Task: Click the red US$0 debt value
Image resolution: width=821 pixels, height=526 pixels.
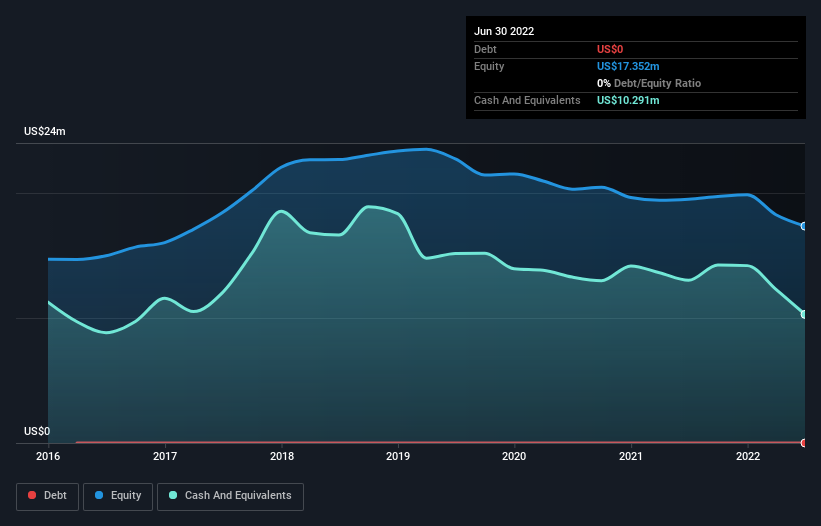Action: click(610, 49)
